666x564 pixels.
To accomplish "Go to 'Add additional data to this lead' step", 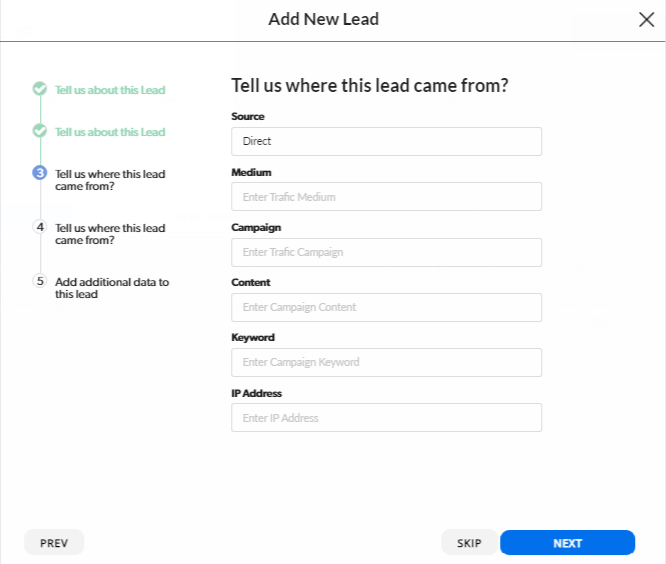I will point(112,288).
